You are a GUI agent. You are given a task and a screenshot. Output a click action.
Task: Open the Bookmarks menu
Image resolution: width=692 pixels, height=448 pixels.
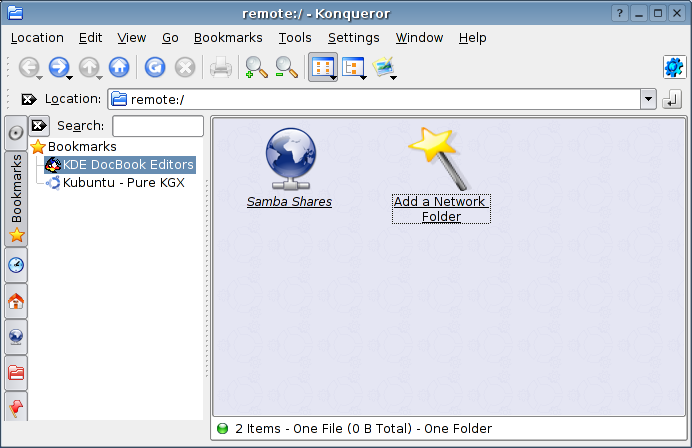point(228,38)
